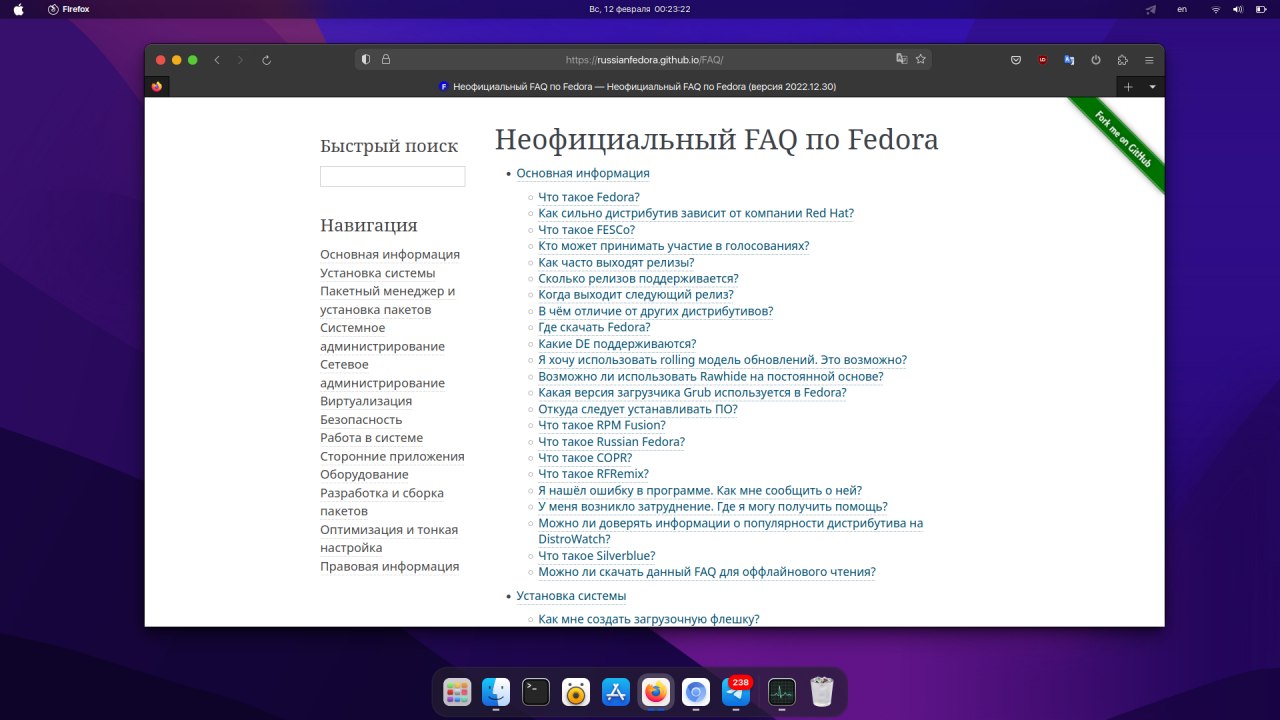This screenshot has height=720, width=1280.
Task: Open the Fork me on GitHub ribbon
Action: click(x=1122, y=139)
